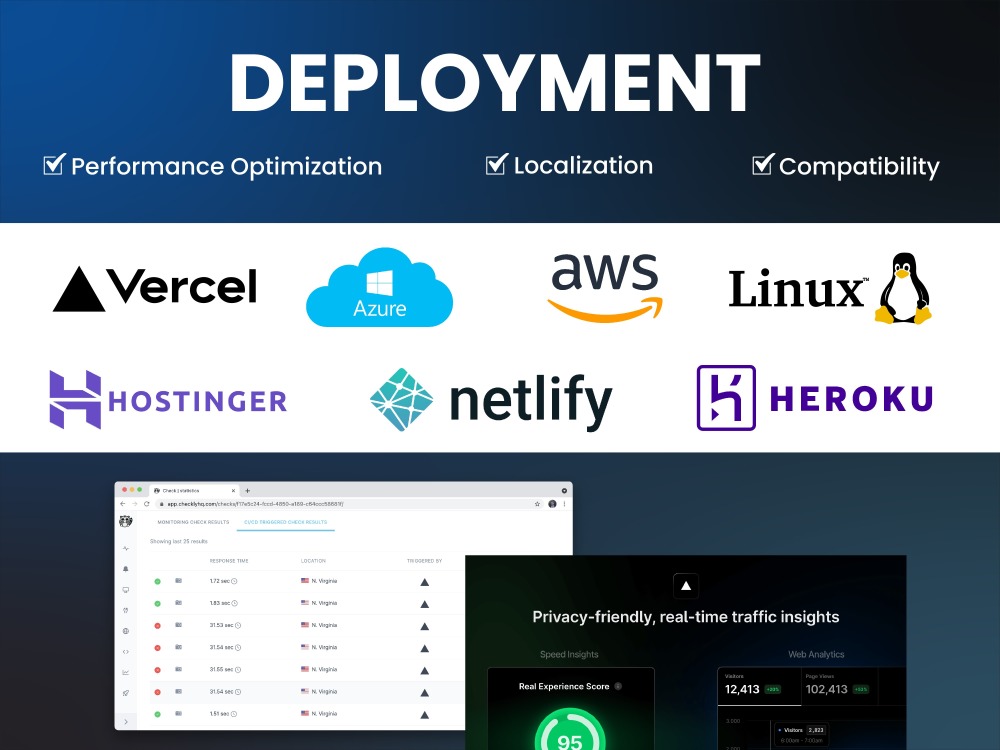Click the DEPLOYMENT heading
This screenshot has height=750, width=1000.
[495, 83]
